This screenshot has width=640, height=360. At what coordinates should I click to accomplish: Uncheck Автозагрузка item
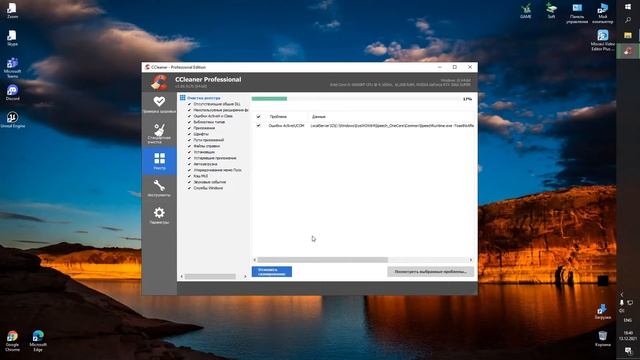[x=189, y=164]
